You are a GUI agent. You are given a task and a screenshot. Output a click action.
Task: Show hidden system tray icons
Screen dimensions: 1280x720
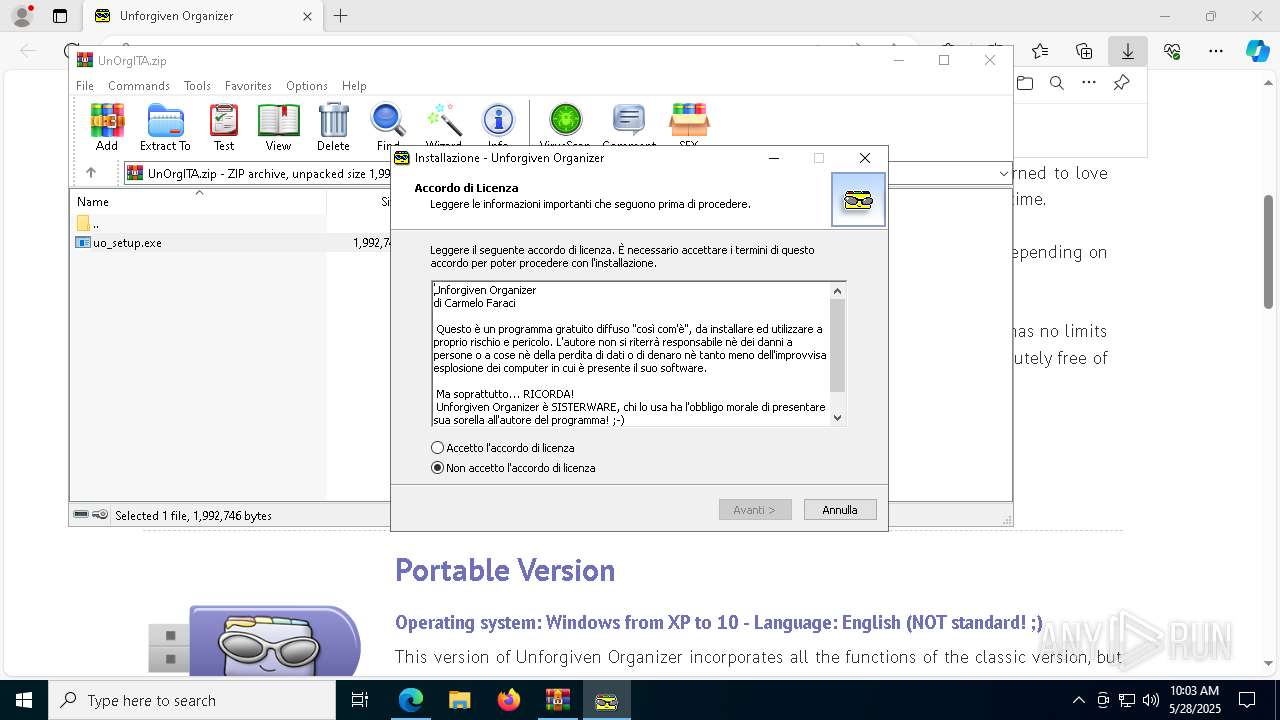pos(1078,700)
